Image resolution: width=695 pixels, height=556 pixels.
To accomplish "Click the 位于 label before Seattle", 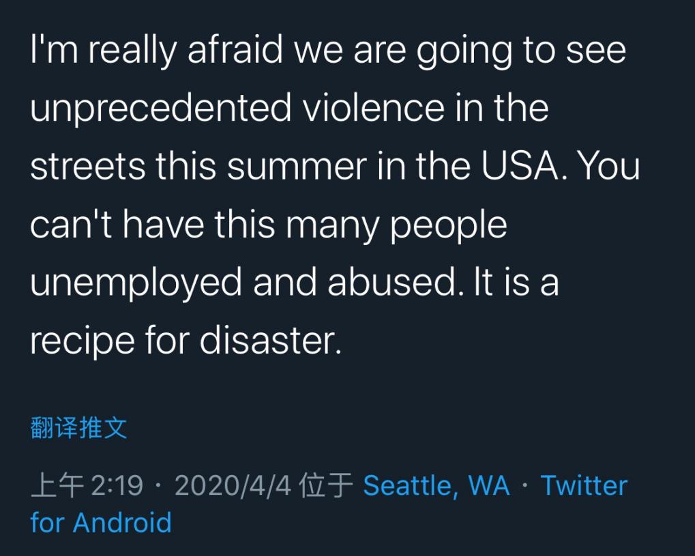I will (326, 485).
